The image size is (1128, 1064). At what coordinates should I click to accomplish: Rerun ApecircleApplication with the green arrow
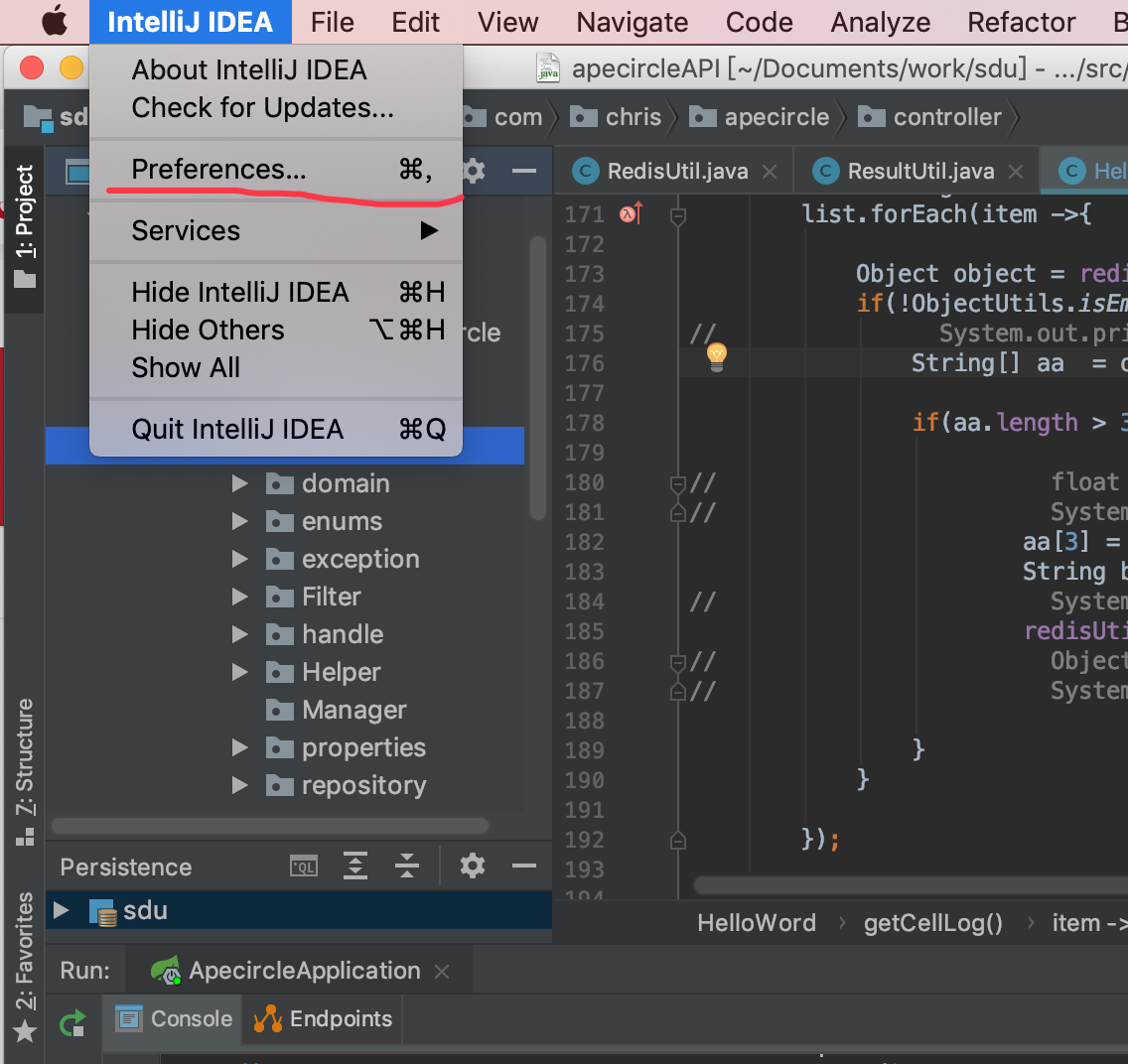[x=72, y=1023]
